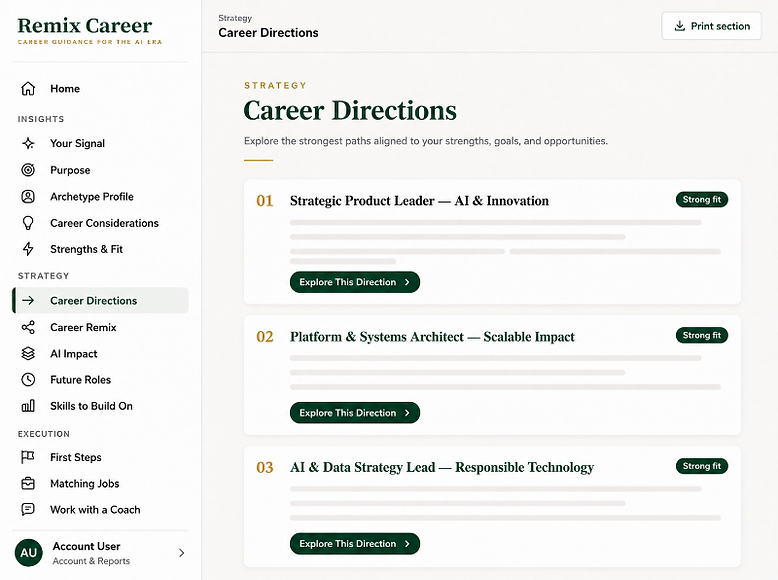
Task: Explore Strategic Product Leader direction
Action: [355, 282]
